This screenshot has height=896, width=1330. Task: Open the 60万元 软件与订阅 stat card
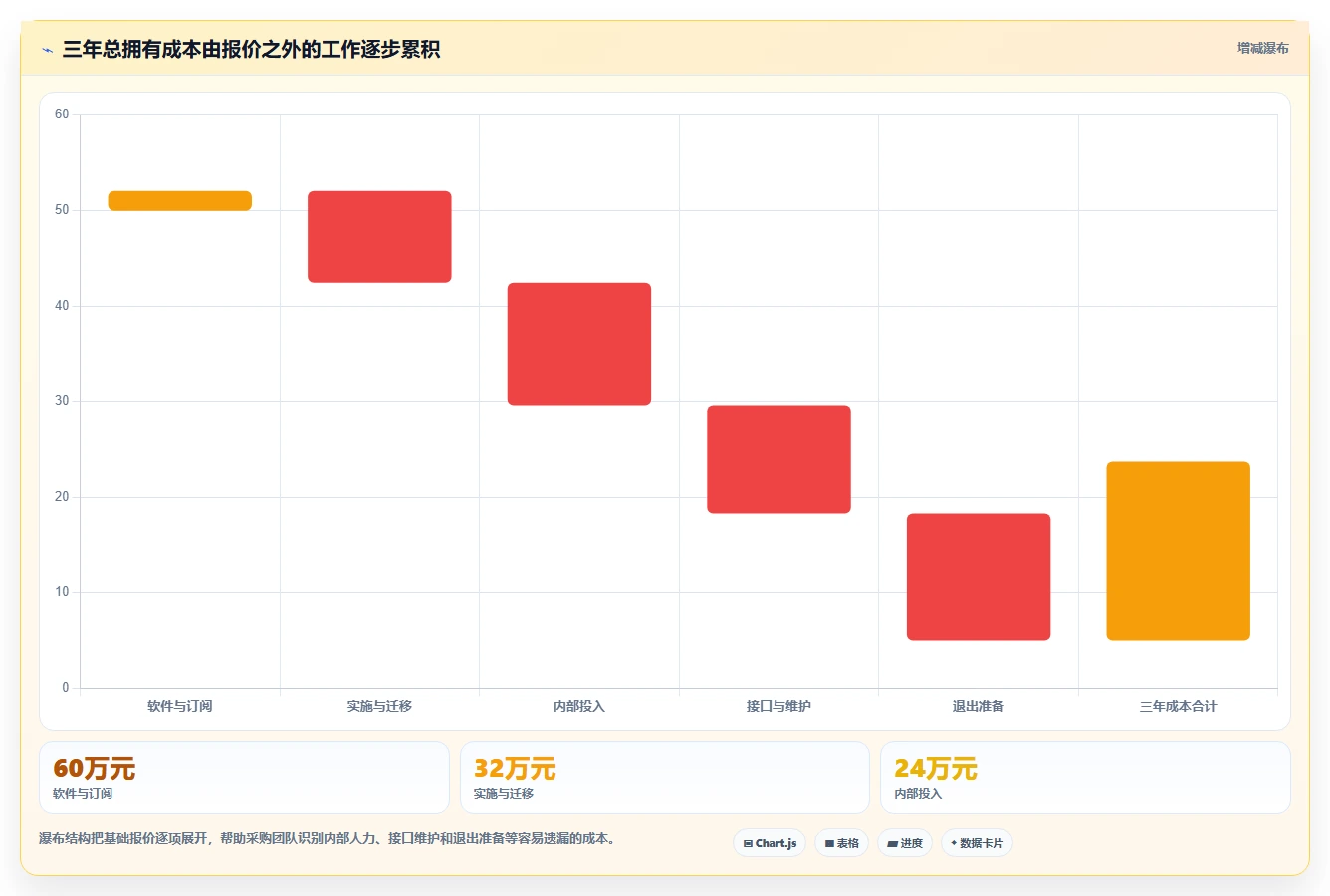pyautogui.click(x=244, y=778)
